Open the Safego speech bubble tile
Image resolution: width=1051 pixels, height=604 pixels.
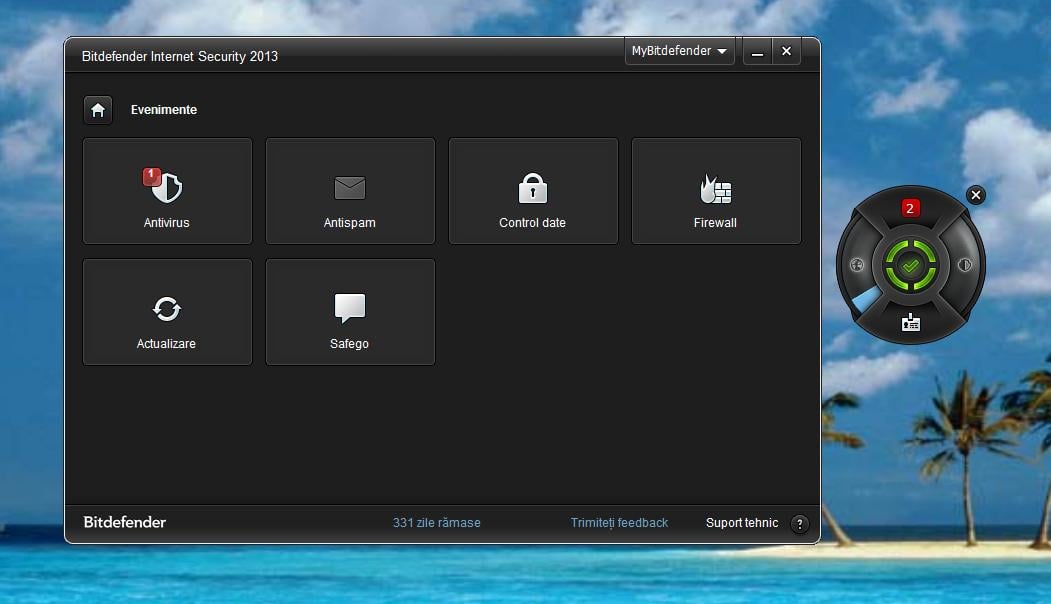[350, 312]
